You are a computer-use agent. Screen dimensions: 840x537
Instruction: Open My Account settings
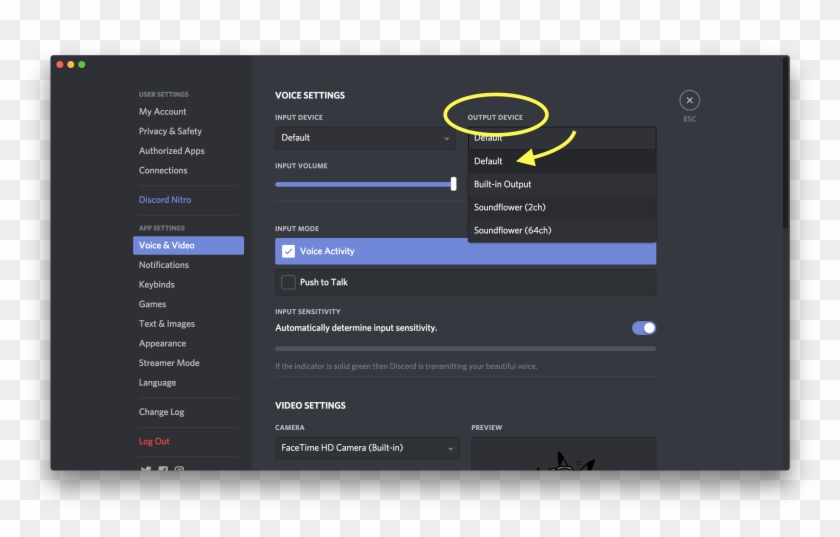pyautogui.click(x=162, y=111)
